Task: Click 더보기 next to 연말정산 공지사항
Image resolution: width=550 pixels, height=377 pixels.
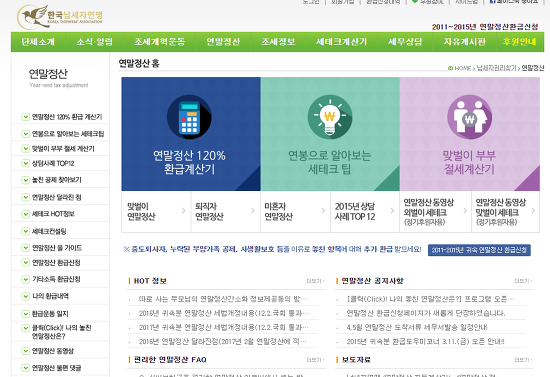Action: 523,281
